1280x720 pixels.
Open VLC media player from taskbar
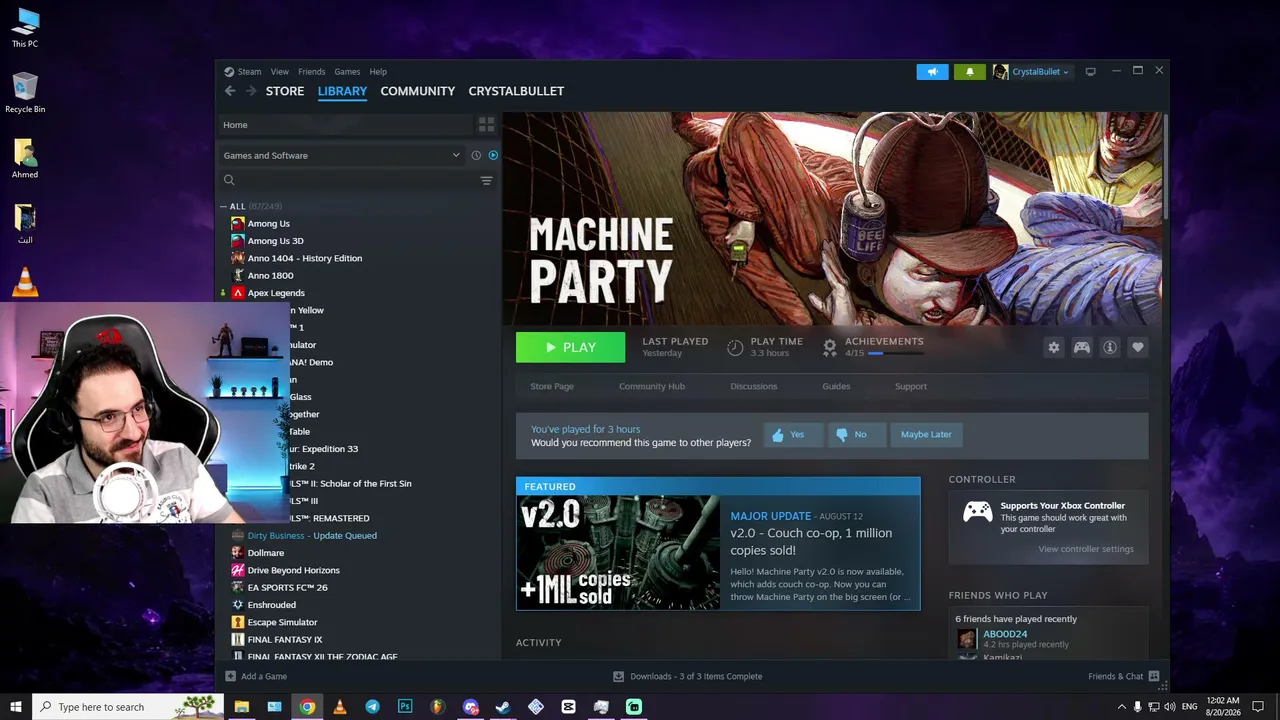pyautogui.click(x=340, y=707)
